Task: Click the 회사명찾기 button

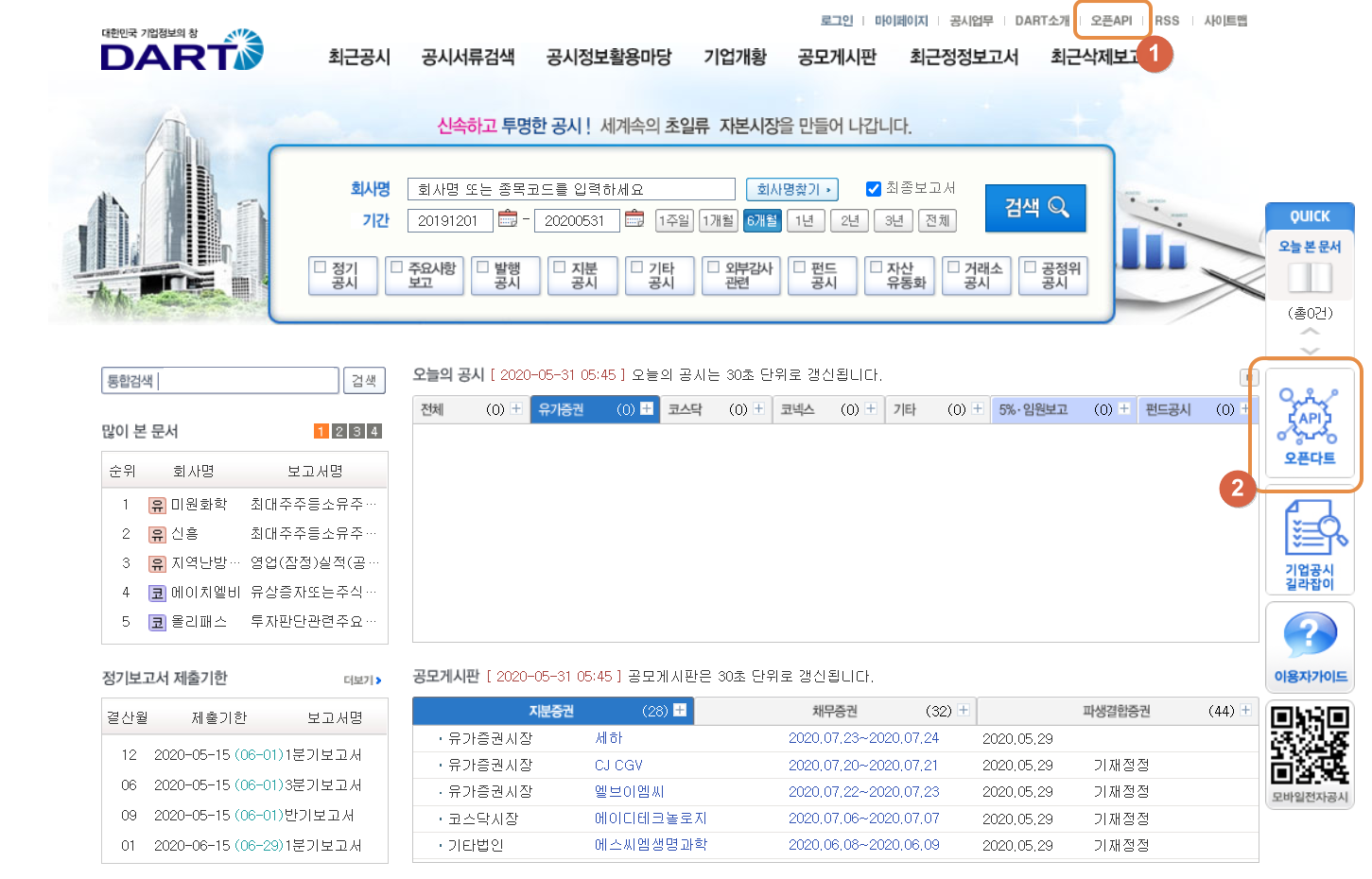Action: (792, 190)
